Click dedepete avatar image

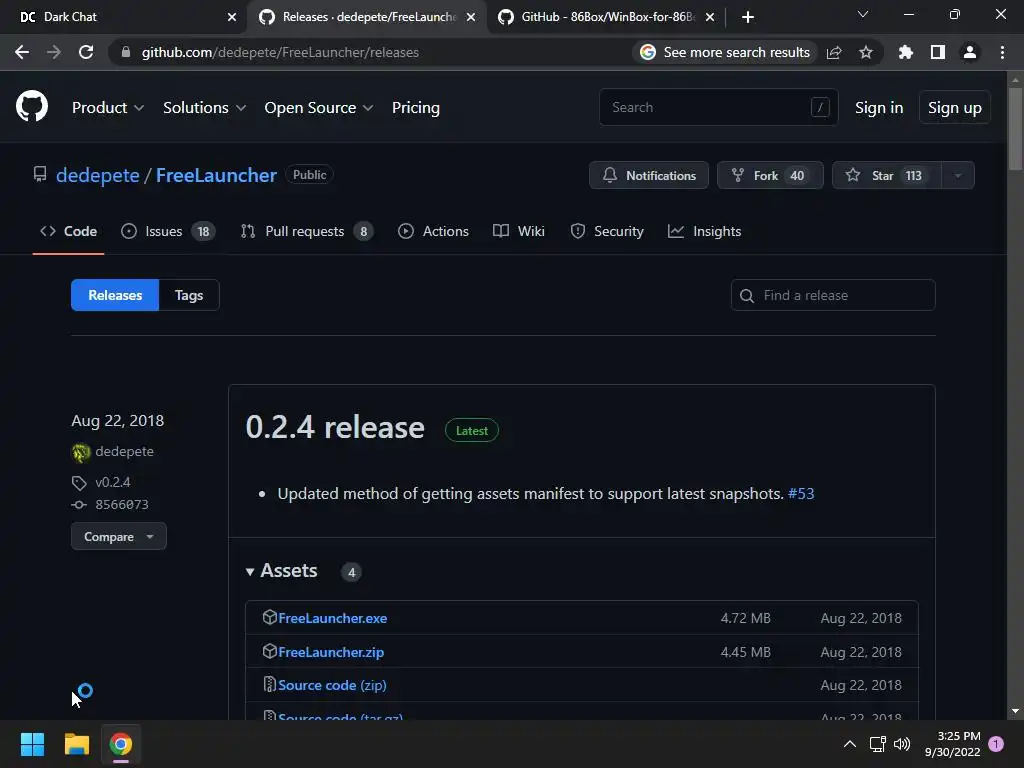(81, 452)
